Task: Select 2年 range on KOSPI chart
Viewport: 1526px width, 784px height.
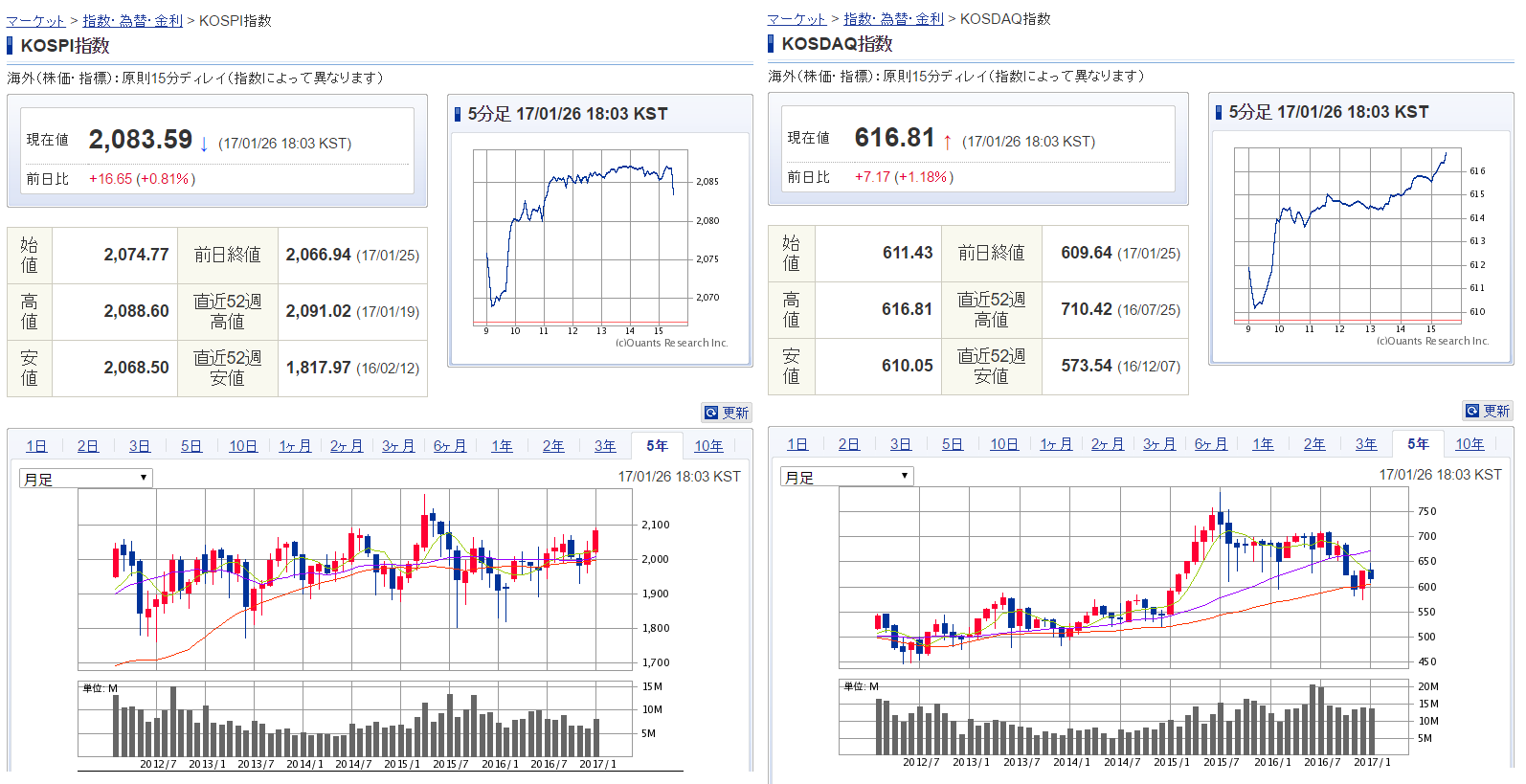Action: pos(553,446)
